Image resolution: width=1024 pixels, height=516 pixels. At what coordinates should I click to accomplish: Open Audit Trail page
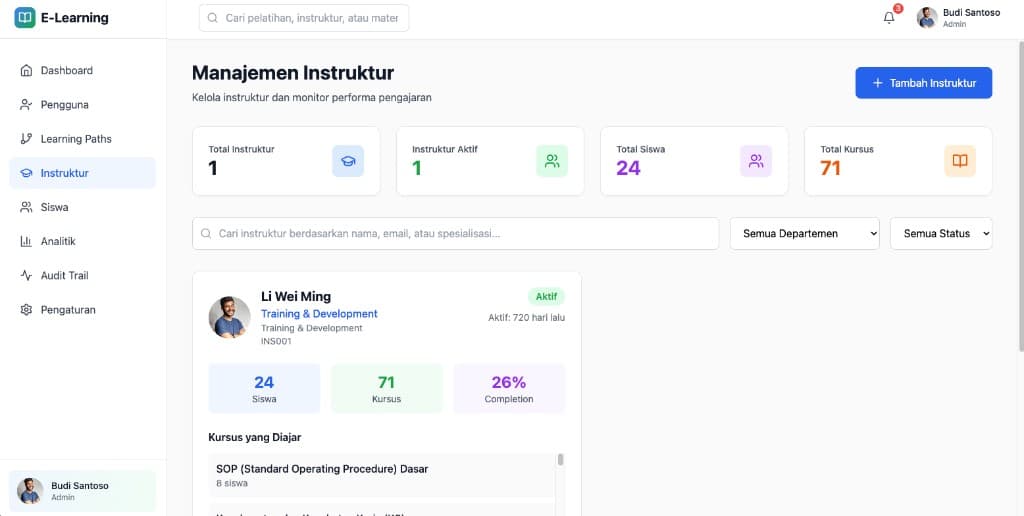(x=65, y=275)
